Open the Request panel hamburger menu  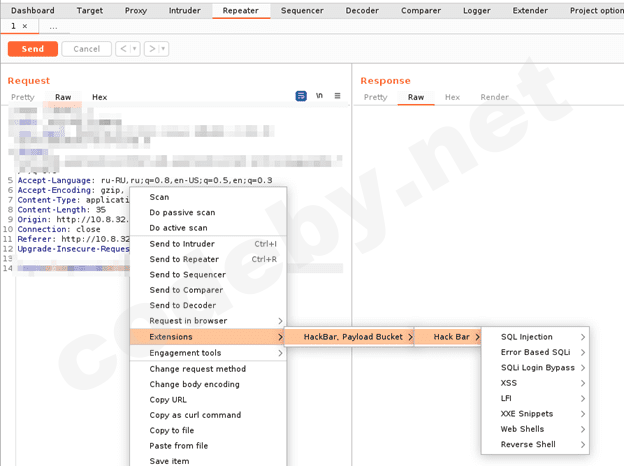click(337, 96)
